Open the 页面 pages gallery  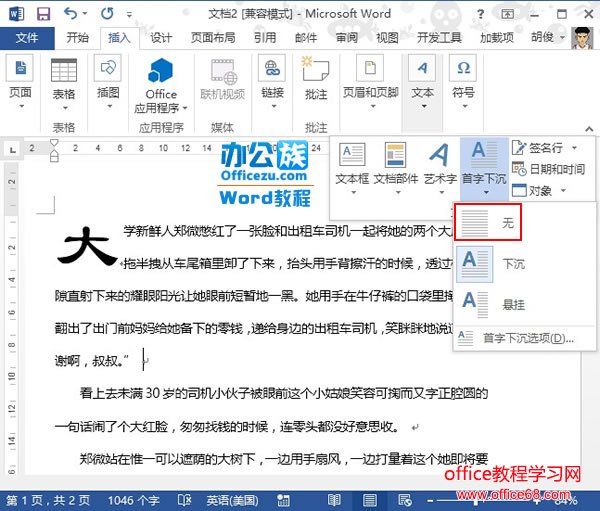pyautogui.click(x=20, y=82)
